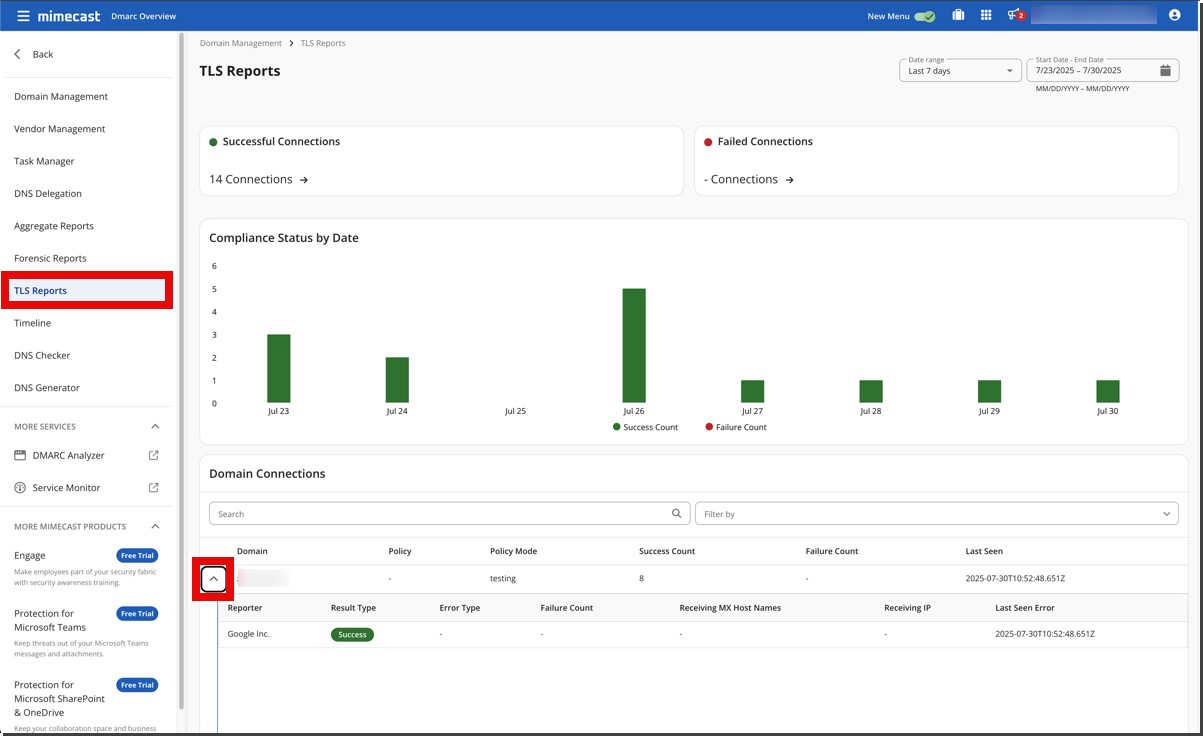The width and height of the screenshot is (1203, 736).
Task: Click SharePoint & OneDrive Free Trial badge
Action: (x=137, y=685)
